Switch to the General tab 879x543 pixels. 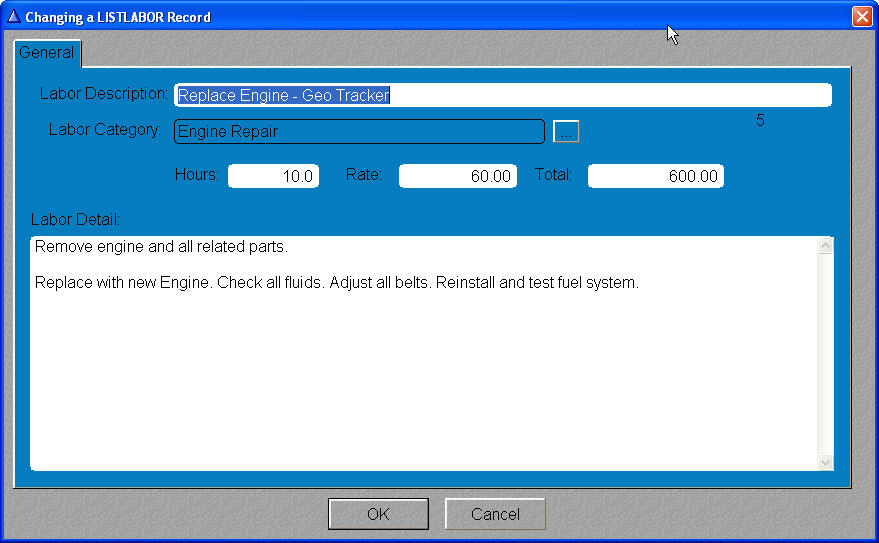pyautogui.click(x=47, y=53)
